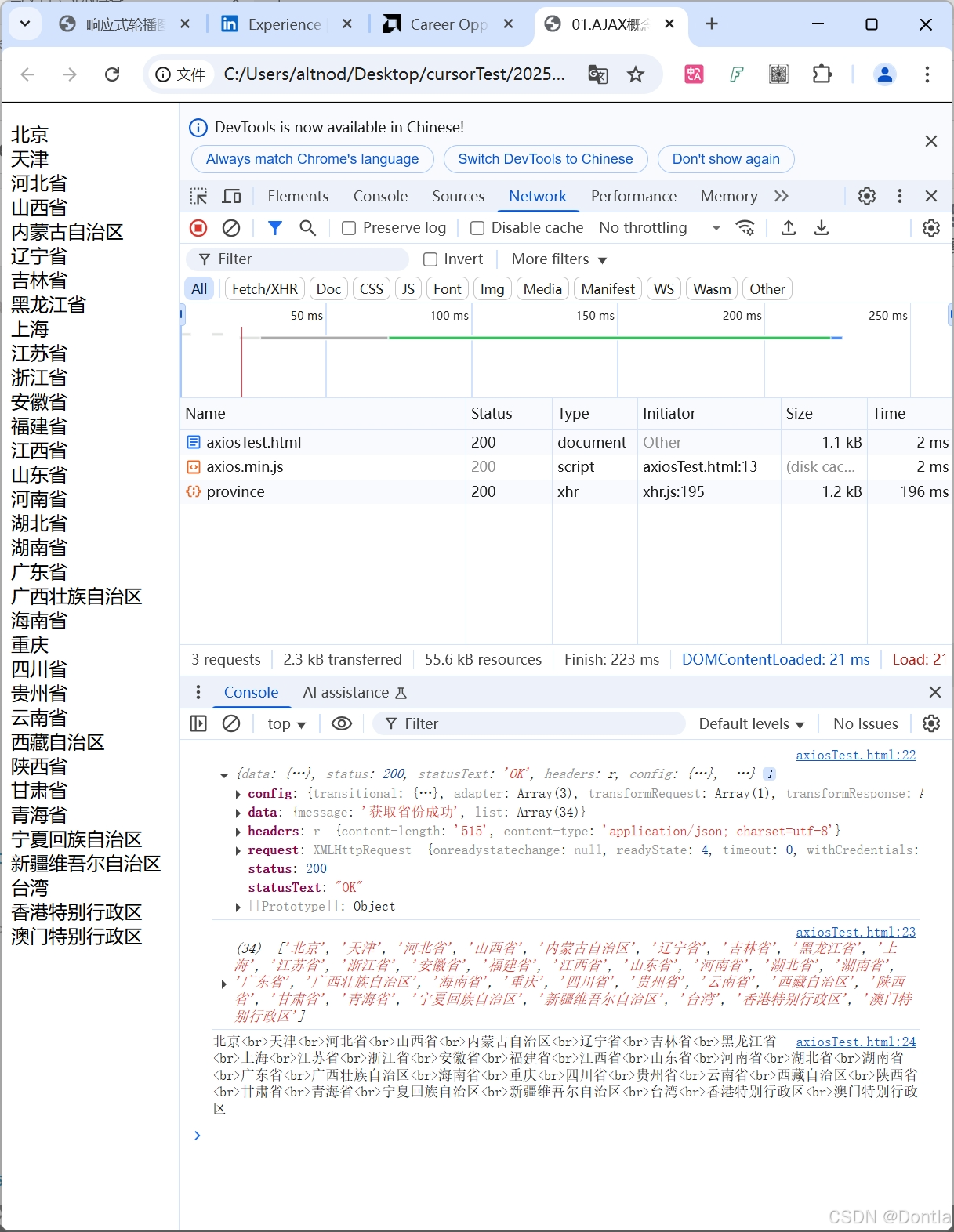
Task: Open the No throttling dropdown
Action: point(659,228)
